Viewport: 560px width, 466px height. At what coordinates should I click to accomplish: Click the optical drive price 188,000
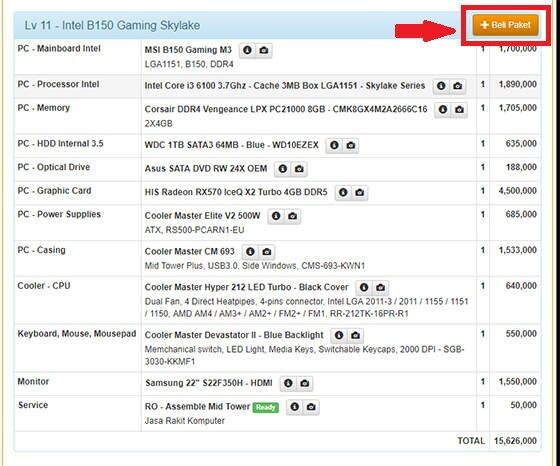pos(521,167)
